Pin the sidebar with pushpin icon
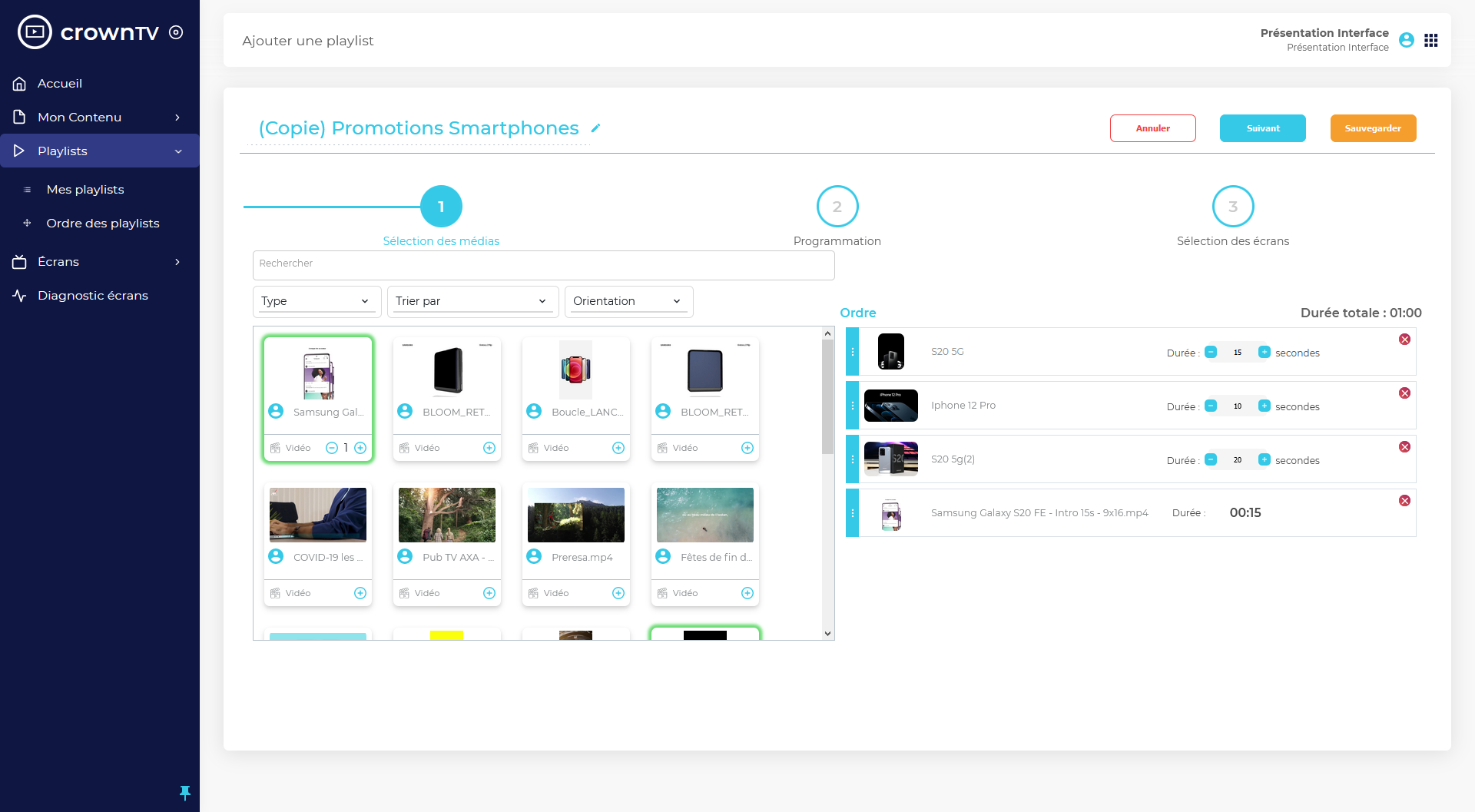This screenshot has height=812, width=1475. (x=185, y=793)
